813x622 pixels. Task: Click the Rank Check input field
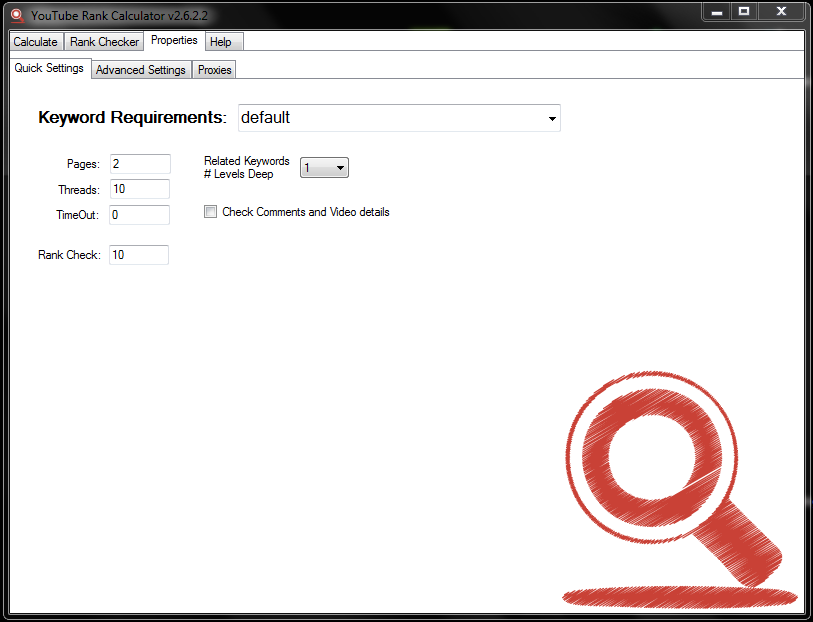coord(139,255)
